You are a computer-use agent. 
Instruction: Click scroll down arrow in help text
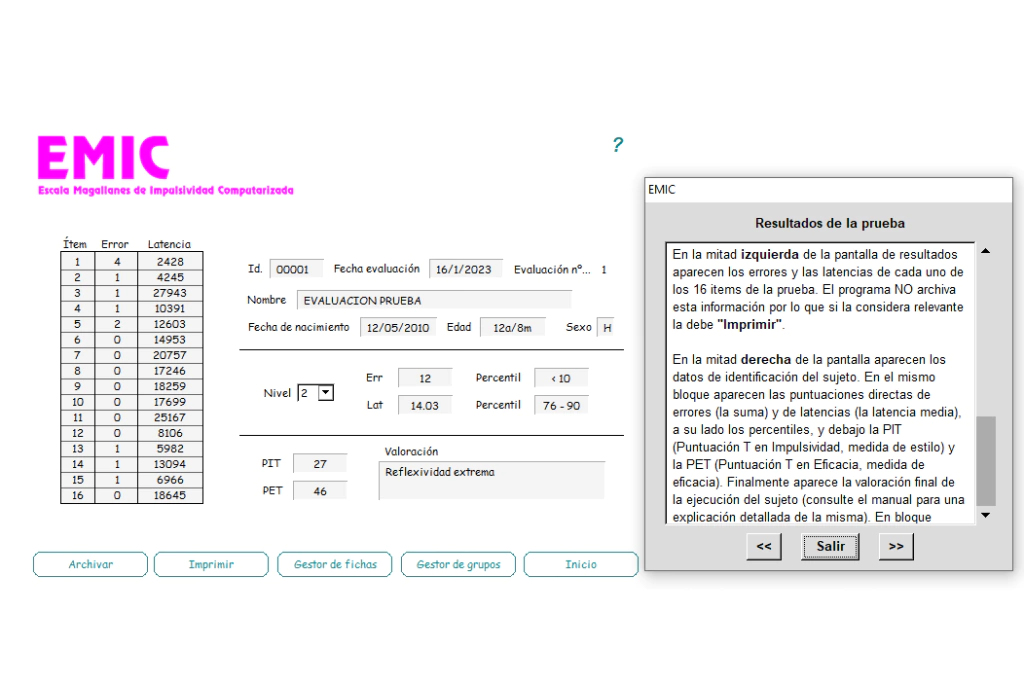(x=986, y=515)
